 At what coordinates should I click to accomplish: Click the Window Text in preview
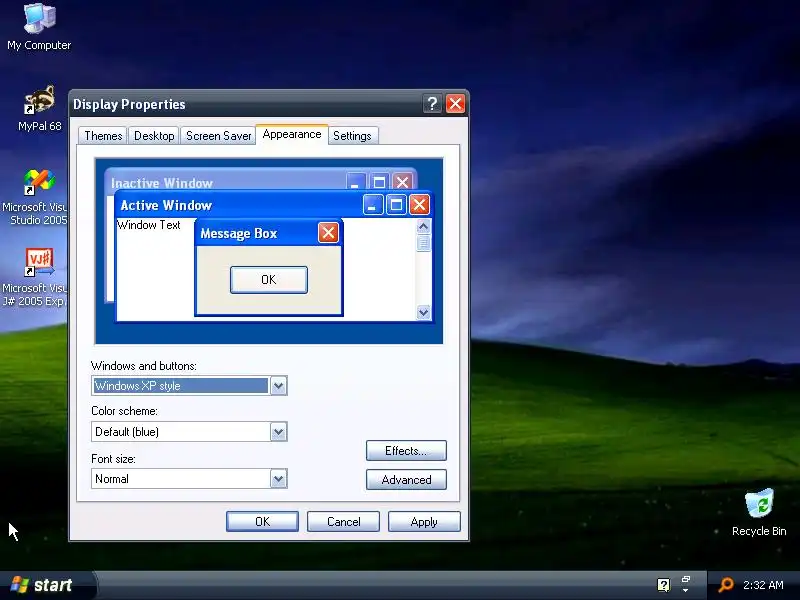(148, 225)
